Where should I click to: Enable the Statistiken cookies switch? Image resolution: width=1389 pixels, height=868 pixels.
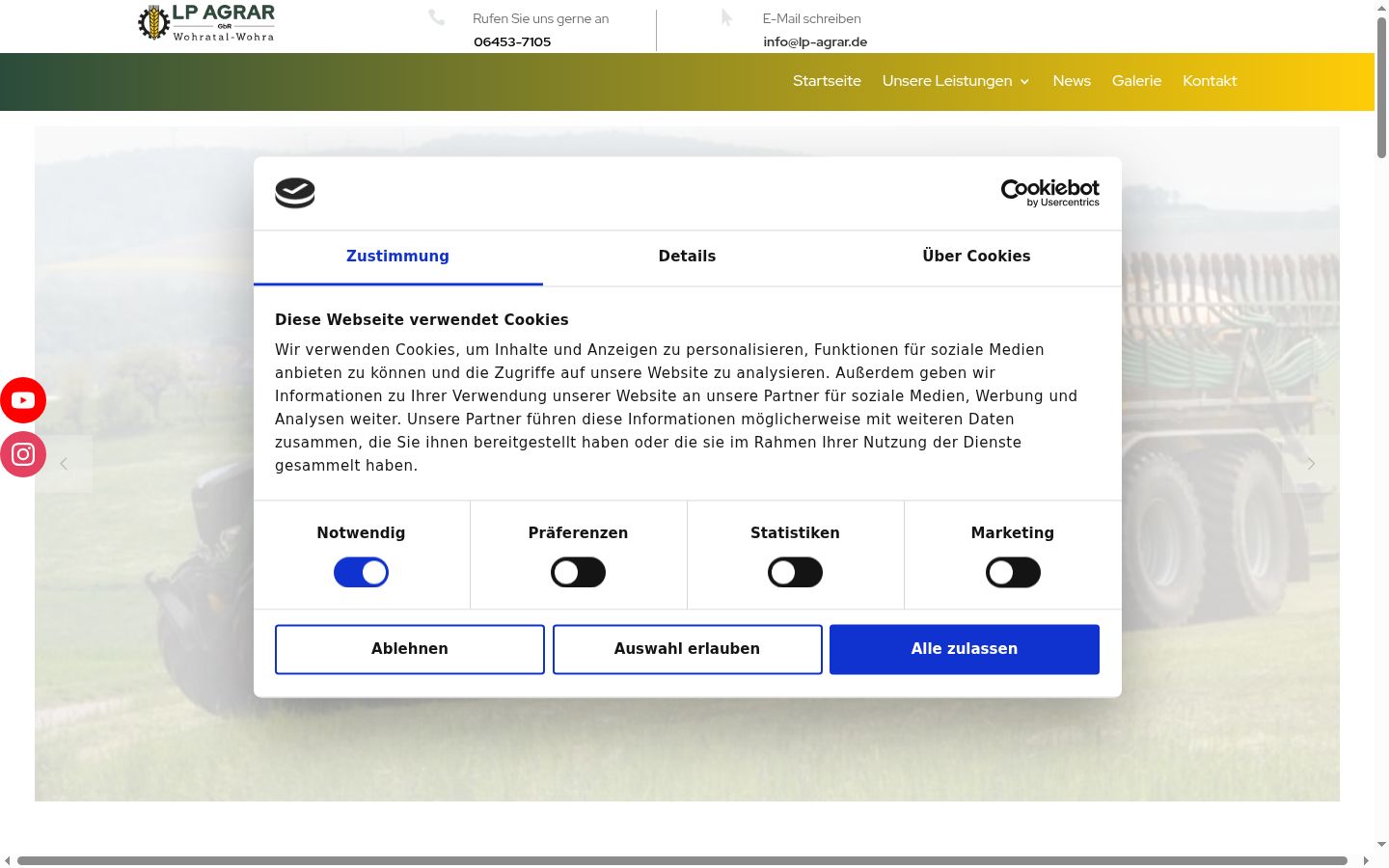(x=795, y=573)
